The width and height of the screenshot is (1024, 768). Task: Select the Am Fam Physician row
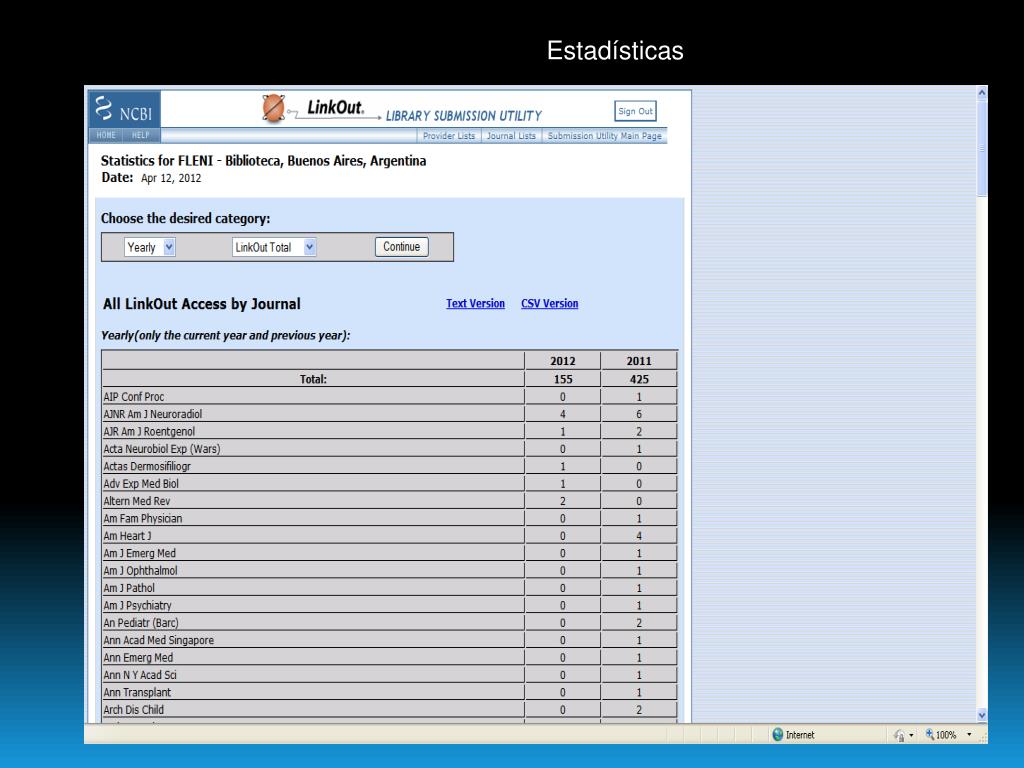389,519
